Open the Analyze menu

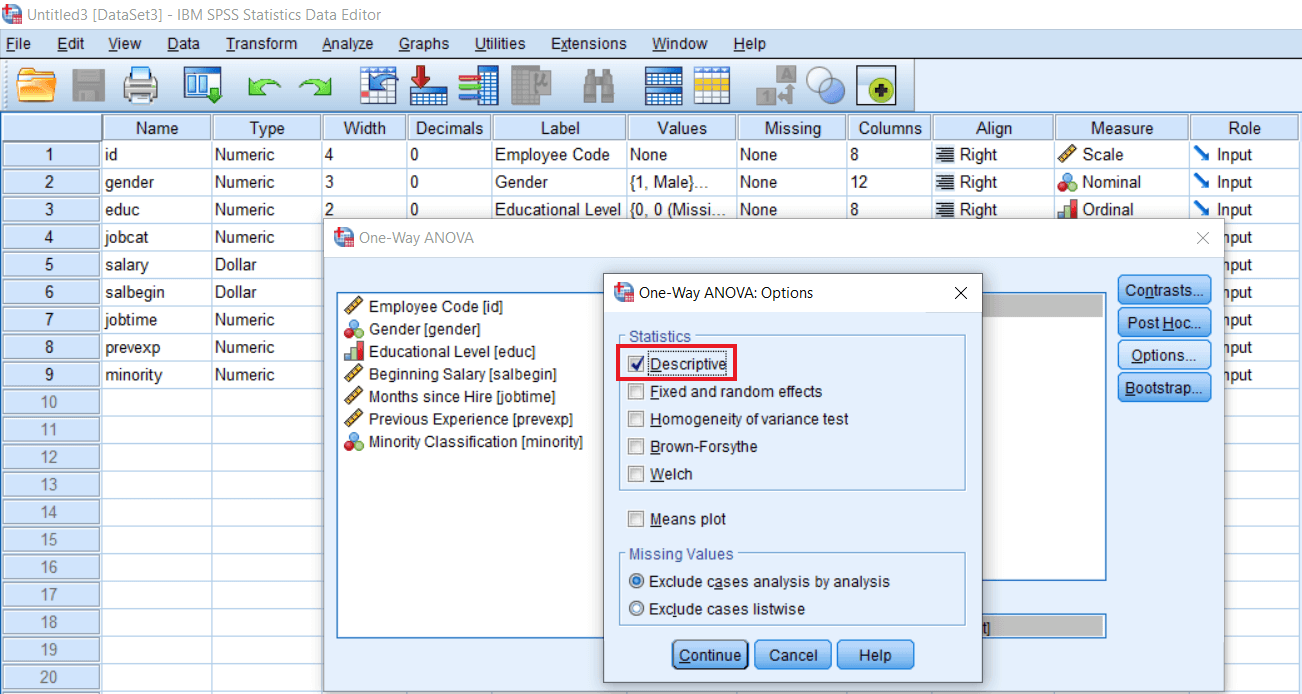[347, 43]
